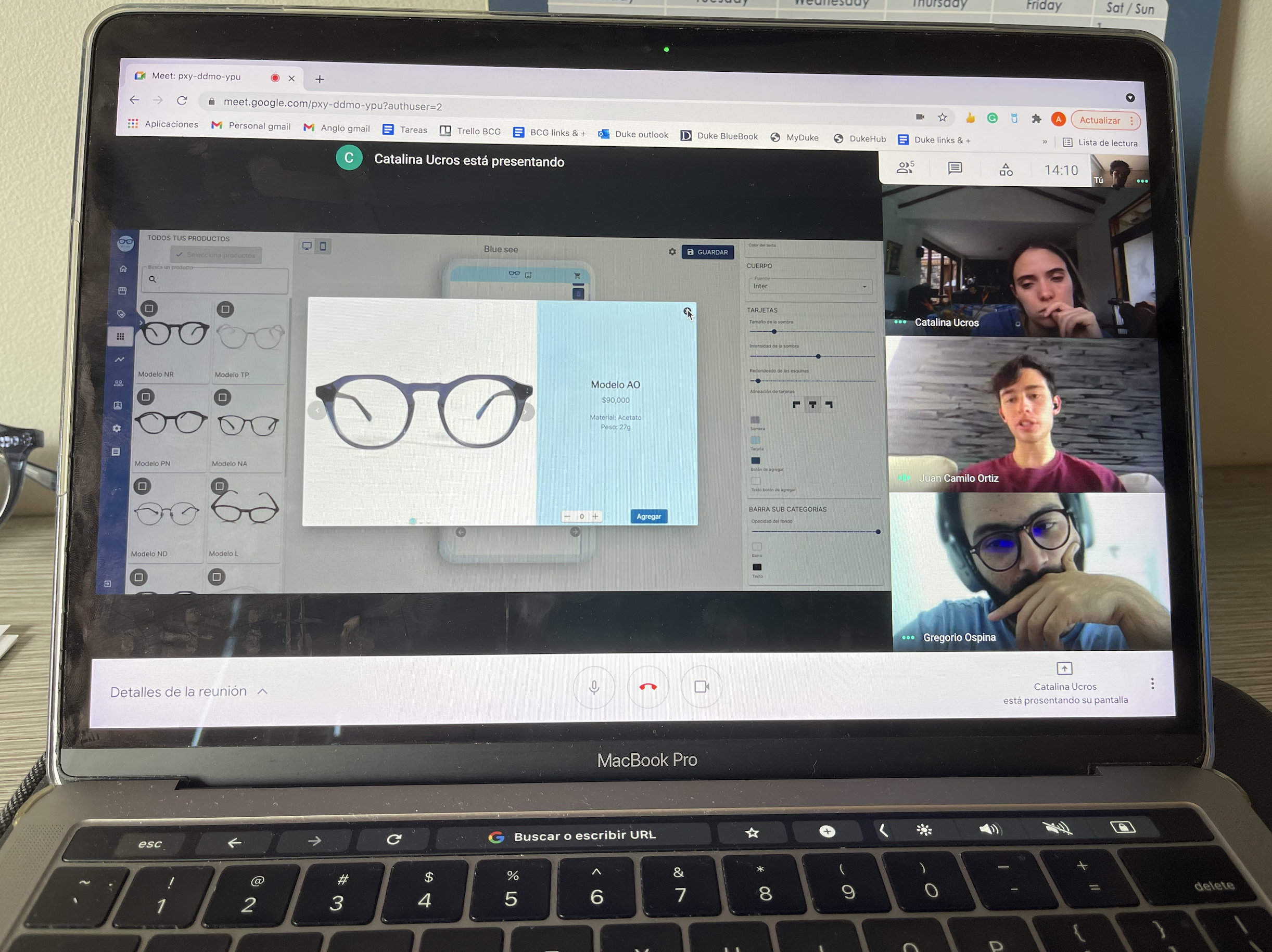The image size is (1272, 952).
Task: Show next glasses image with right arrow
Action: pos(526,411)
